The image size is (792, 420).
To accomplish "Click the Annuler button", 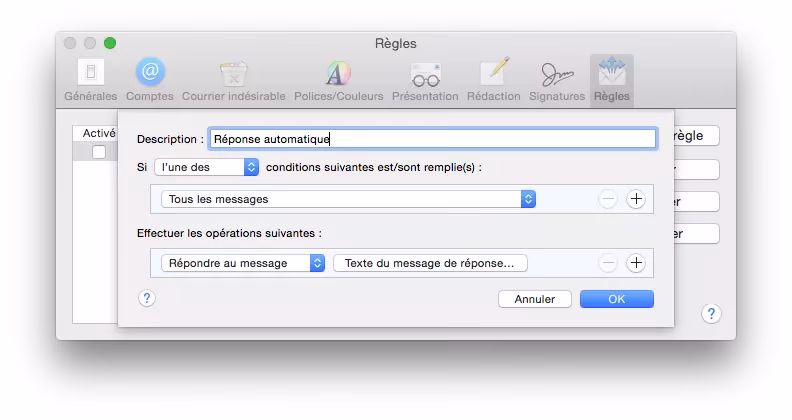I will pos(535,299).
